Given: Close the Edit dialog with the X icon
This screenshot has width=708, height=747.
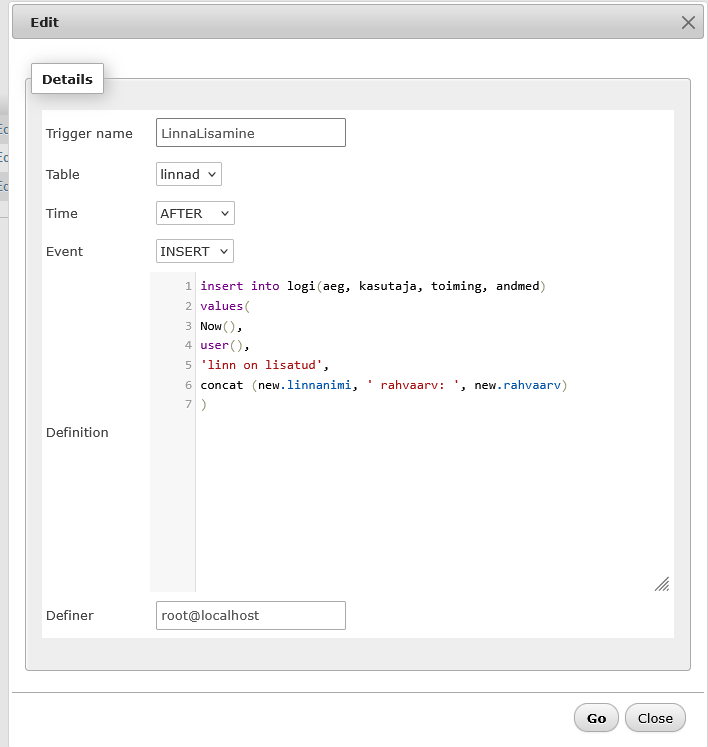Looking at the screenshot, I should [x=688, y=23].
